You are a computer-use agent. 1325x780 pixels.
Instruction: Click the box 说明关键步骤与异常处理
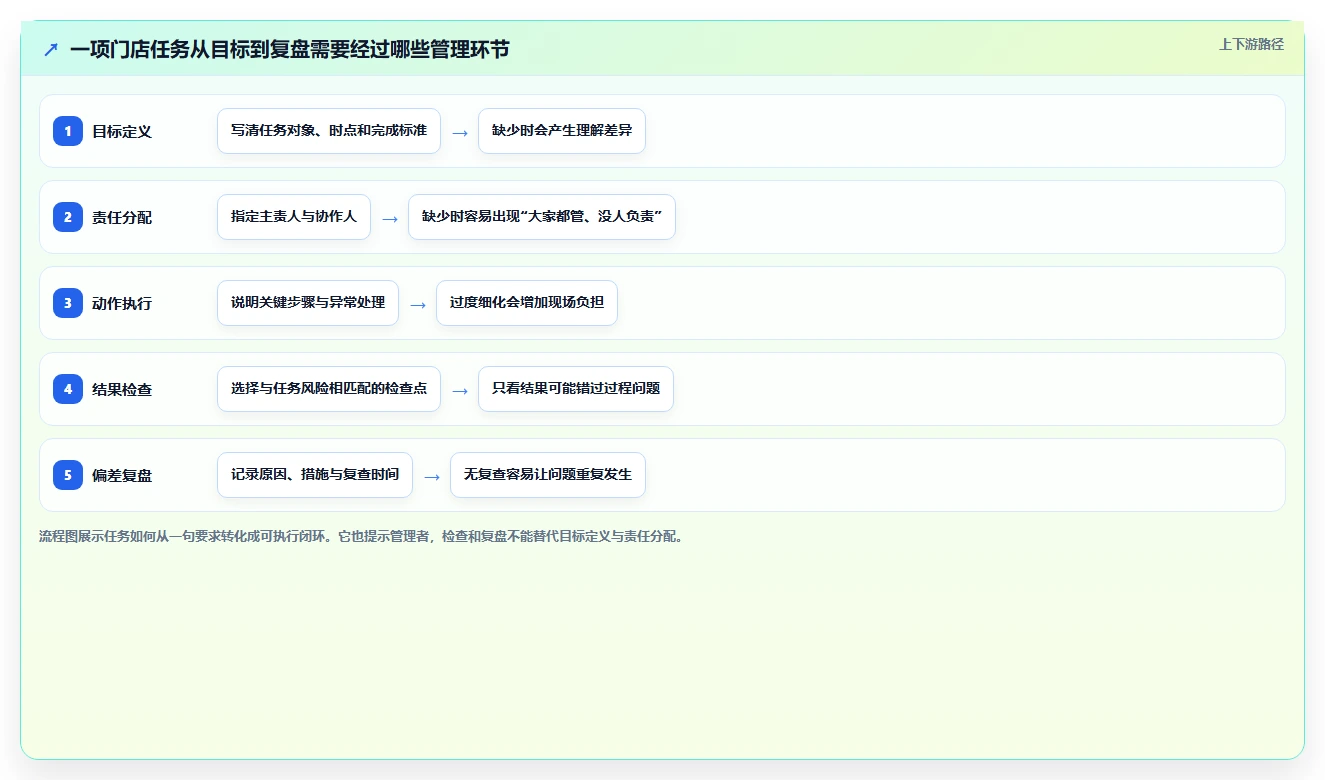308,303
